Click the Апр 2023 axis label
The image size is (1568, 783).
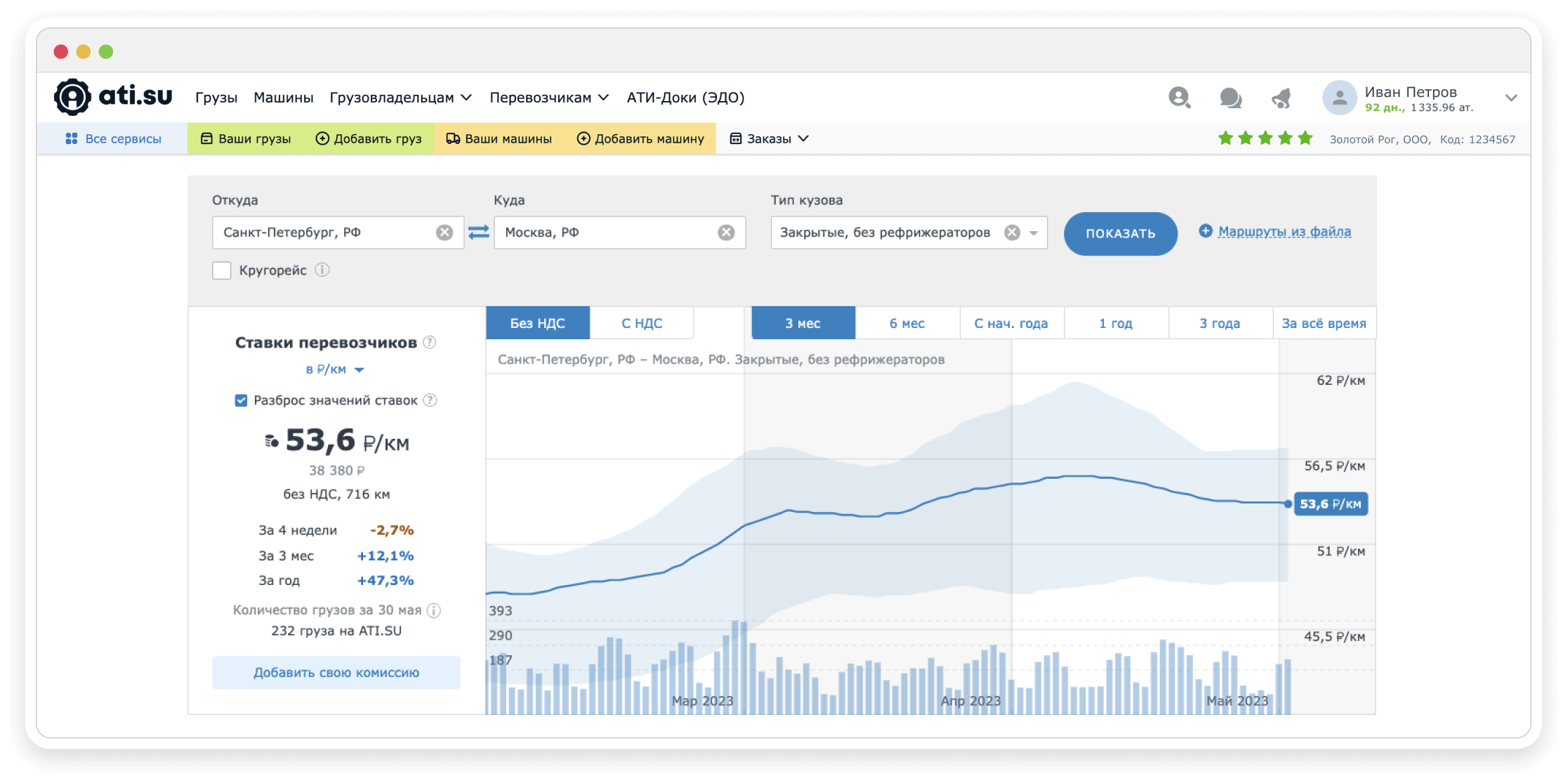[x=970, y=701]
